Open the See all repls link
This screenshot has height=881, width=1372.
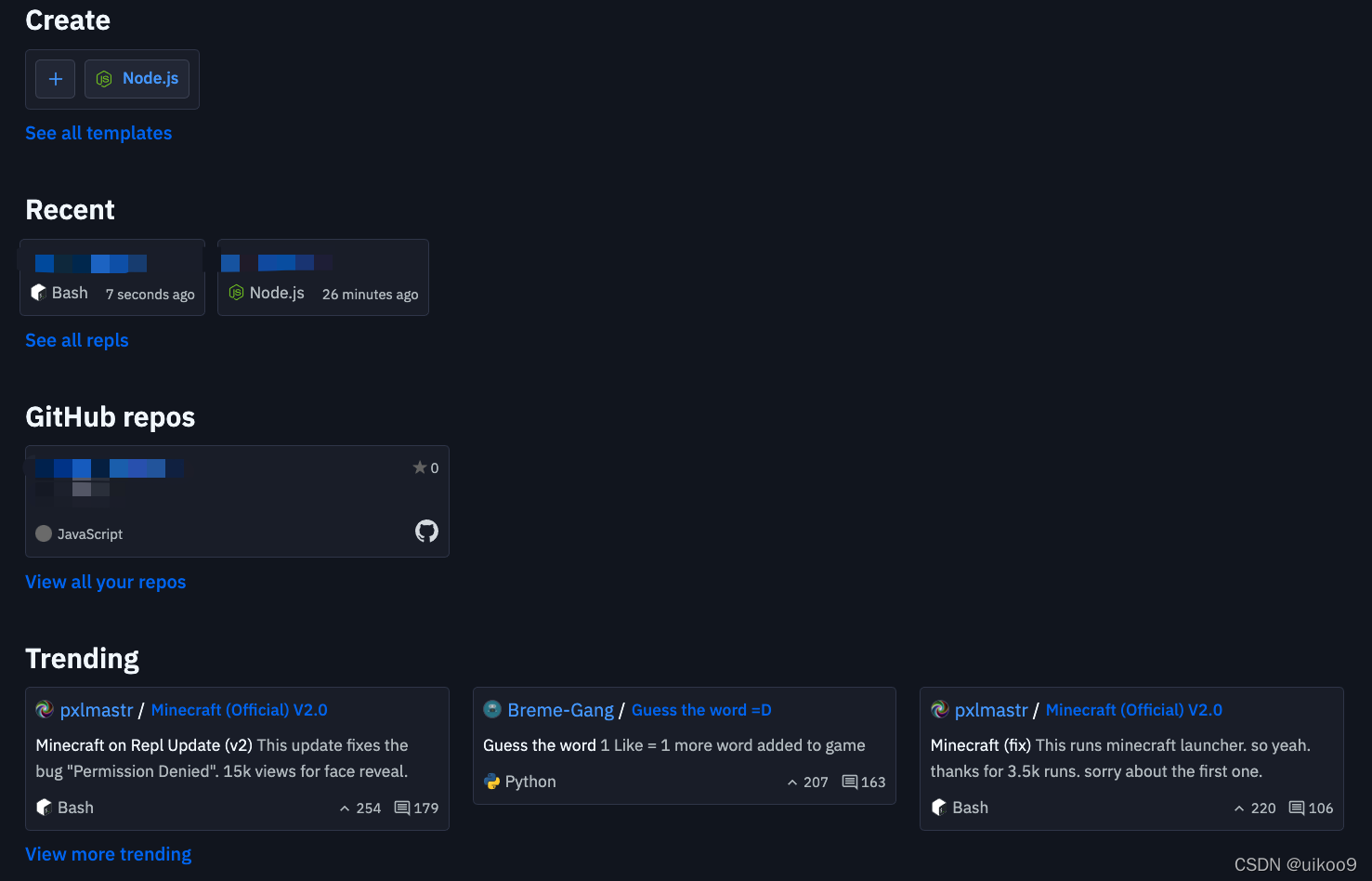click(77, 340)
